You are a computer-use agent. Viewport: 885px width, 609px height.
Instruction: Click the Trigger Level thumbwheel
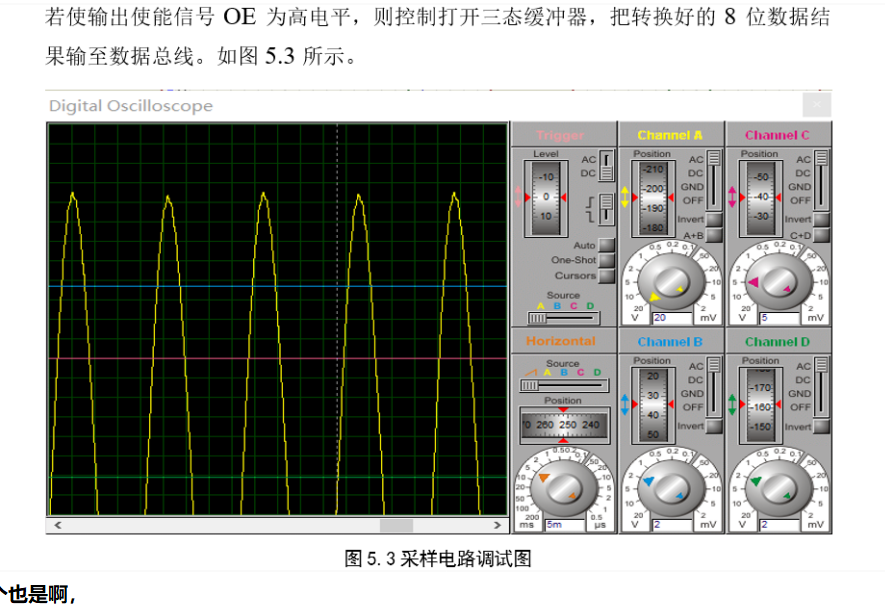pyautogui.click(x=546, y=198)
